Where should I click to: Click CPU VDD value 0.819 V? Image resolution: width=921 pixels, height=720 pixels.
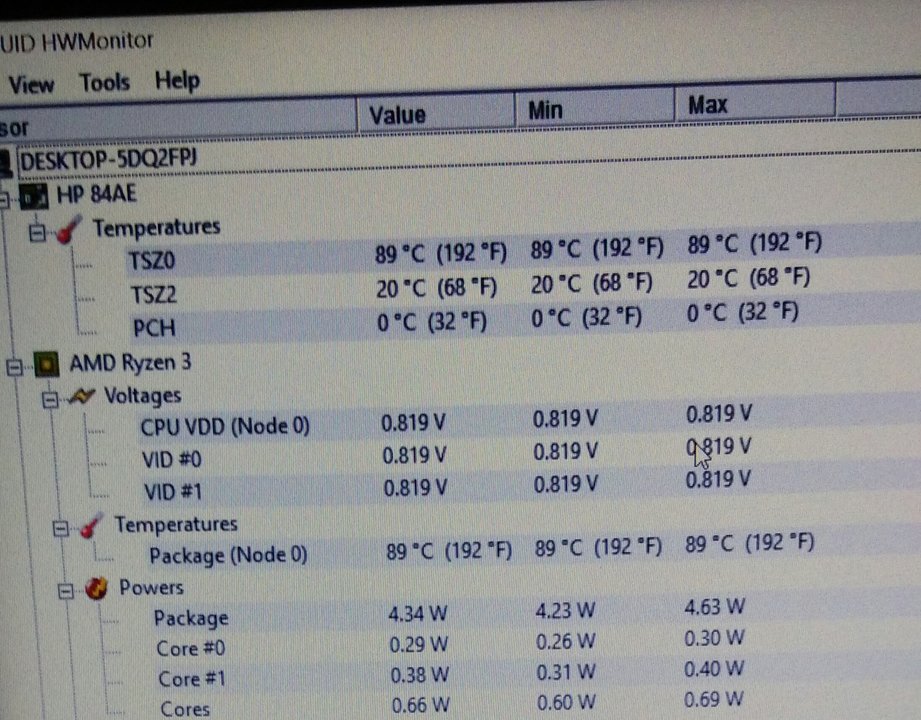tap(413, 423)
